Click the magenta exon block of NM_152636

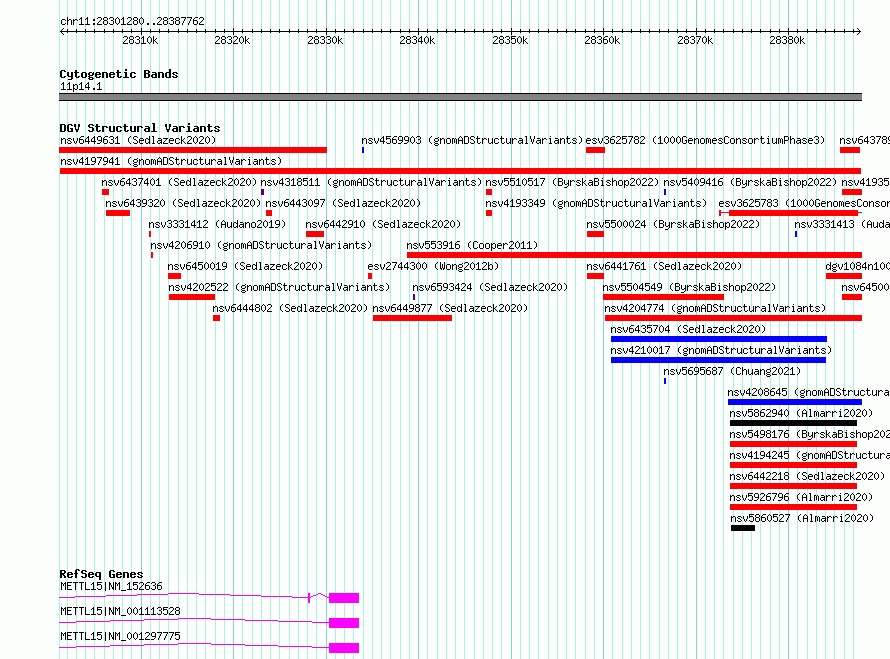(344, 598)
